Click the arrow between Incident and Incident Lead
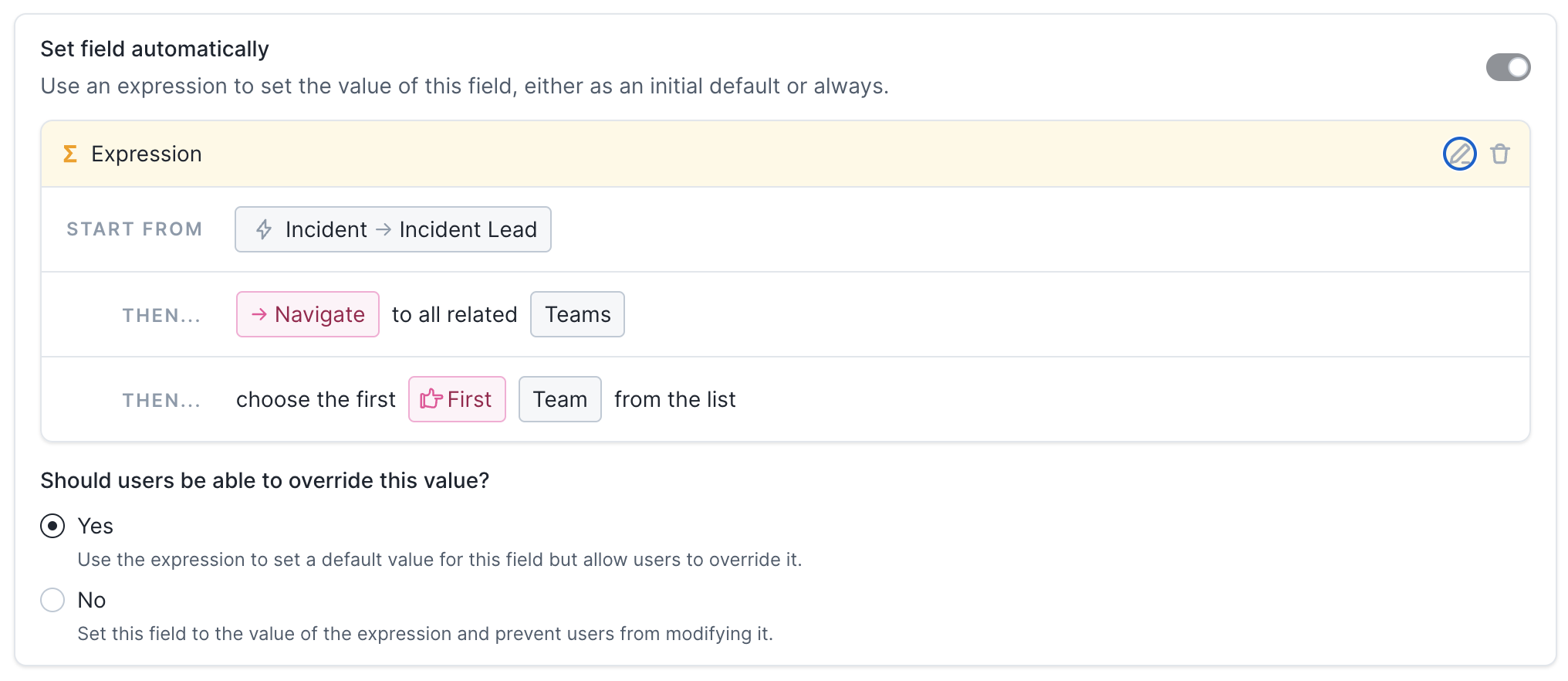The height and width of the screenshot is (681, 1568). click(x=384, y=229)
